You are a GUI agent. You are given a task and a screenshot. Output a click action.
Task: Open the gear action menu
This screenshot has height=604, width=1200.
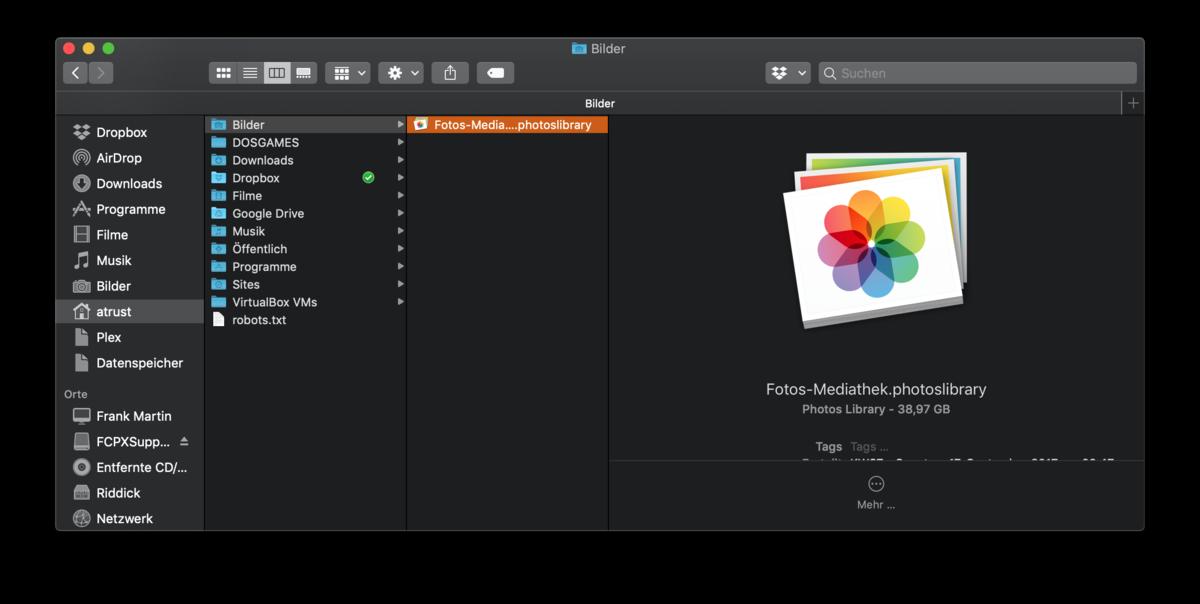[x=401, y=73]
